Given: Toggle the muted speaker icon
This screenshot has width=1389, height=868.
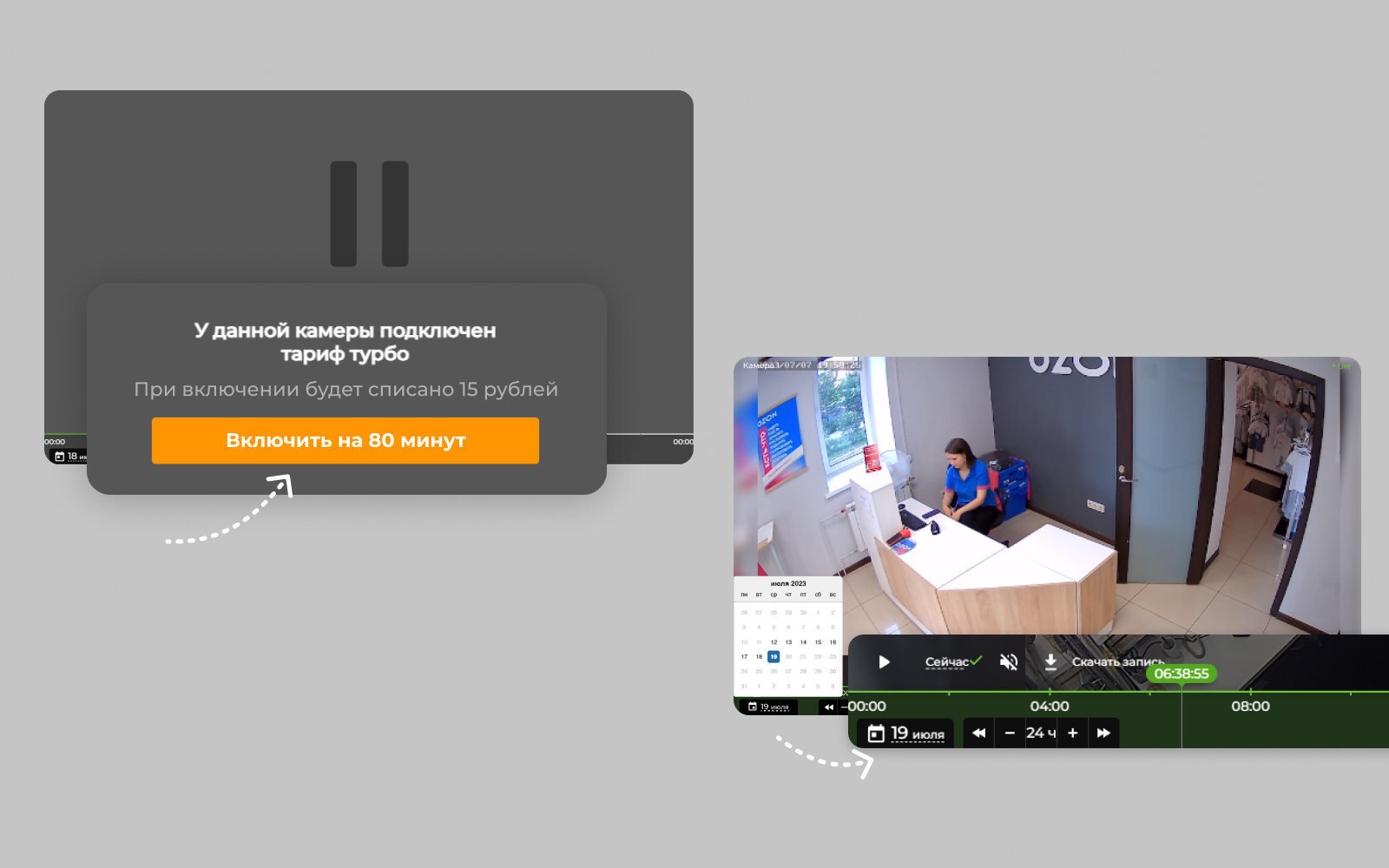Looking at the screenshot, I should coord(1008,662).
